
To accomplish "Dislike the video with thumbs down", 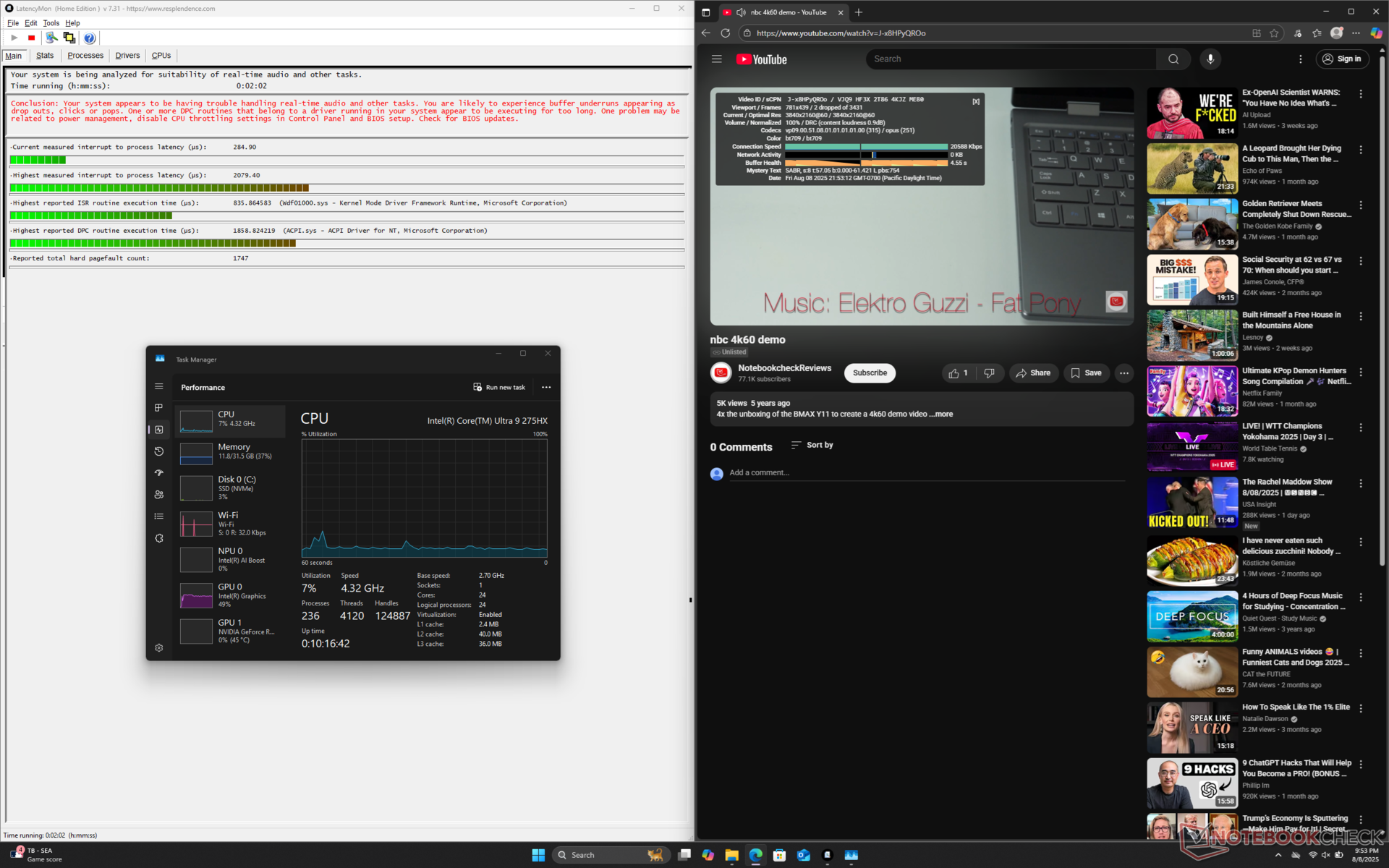I will click(x=989, y=373).
